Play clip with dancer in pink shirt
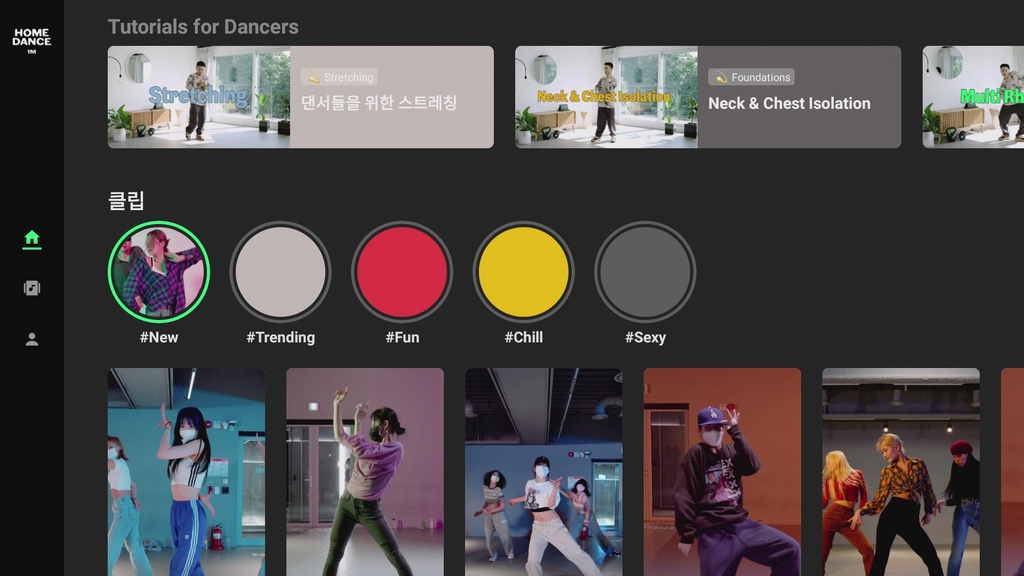1024x576 pixels. [365, 472]
